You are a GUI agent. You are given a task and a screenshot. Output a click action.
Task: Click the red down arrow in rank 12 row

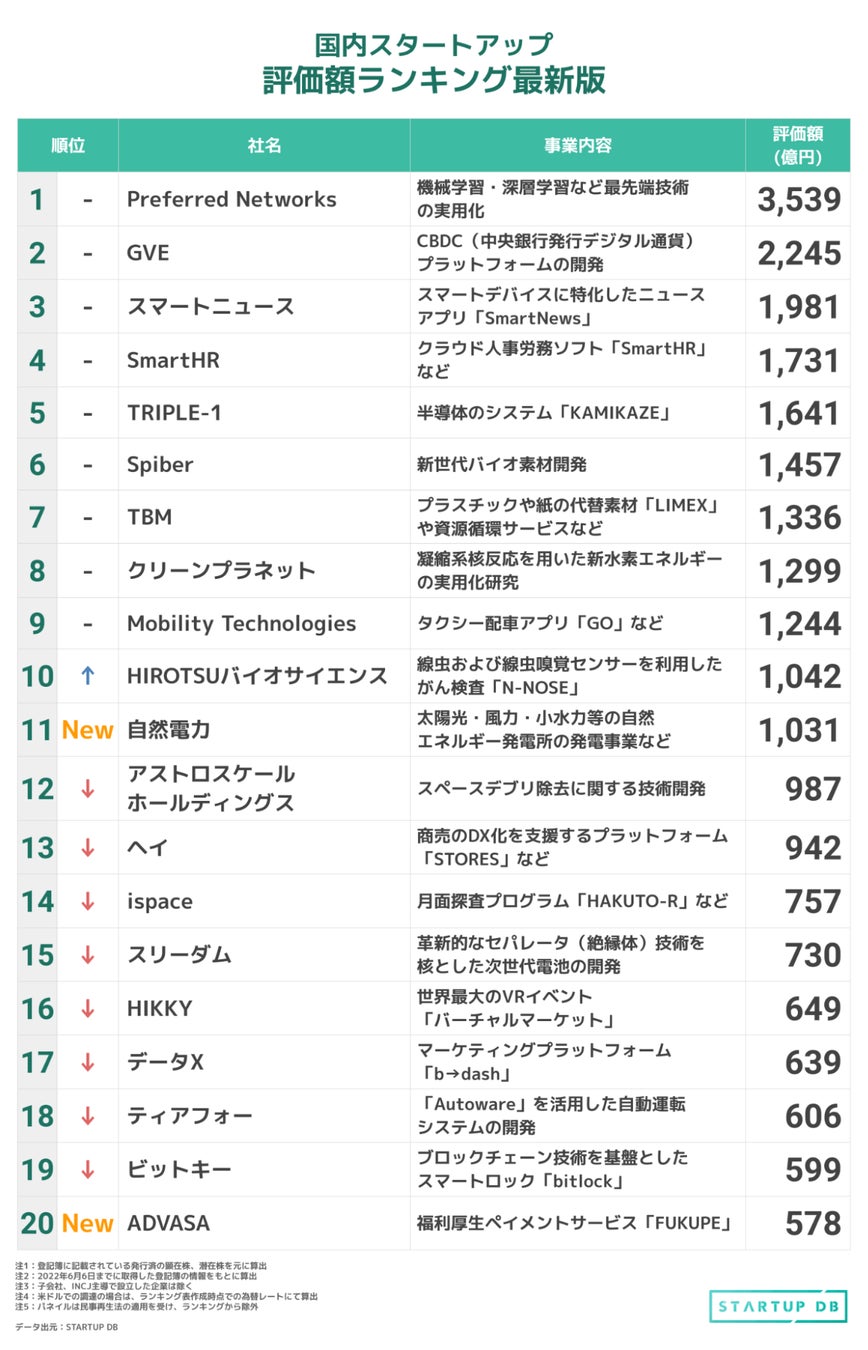(x=87, y=788)
